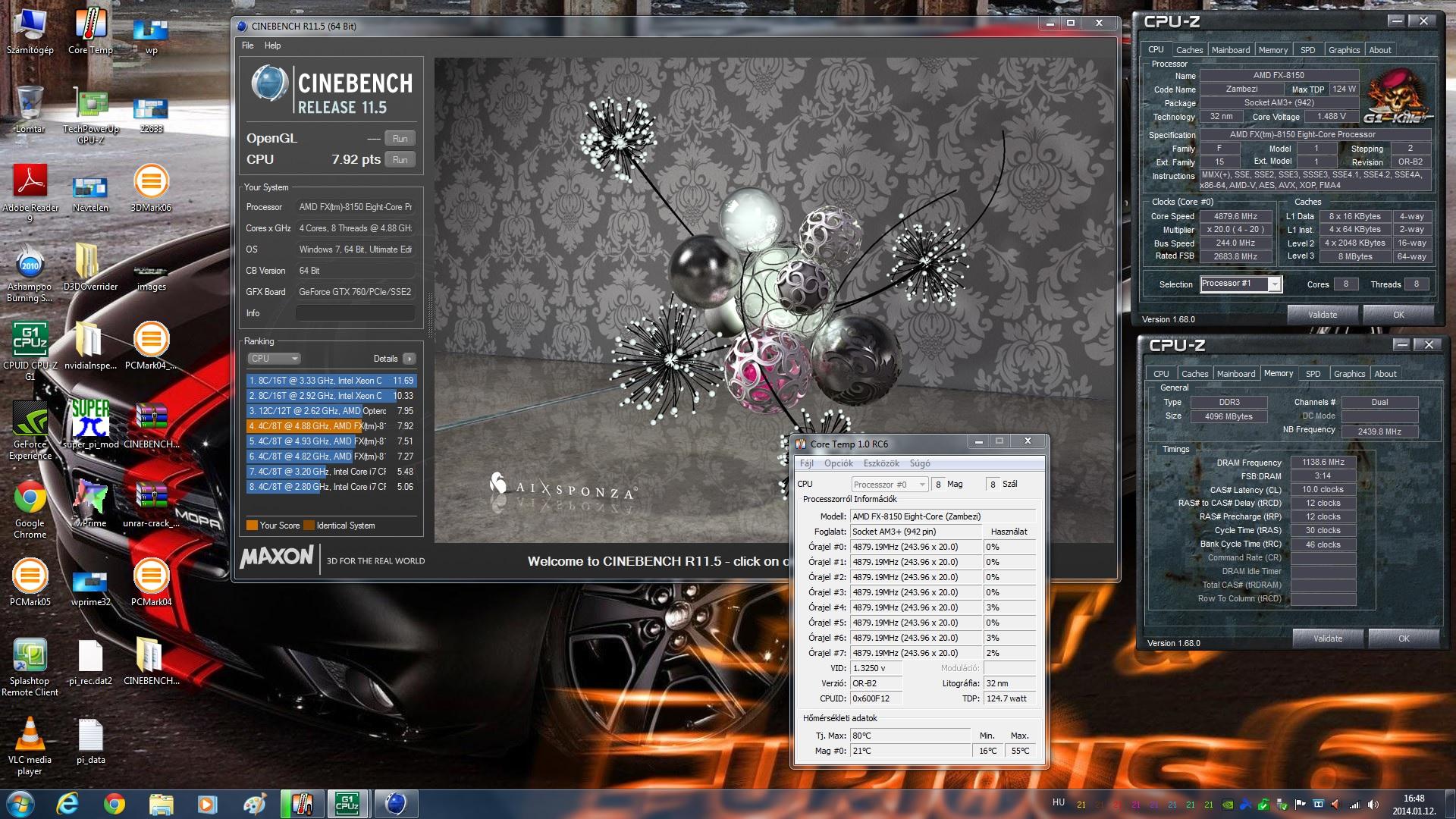1456x819 pixels.
Task: Open the PCMark05 desktop shortcut
Action: [x=30, y=582]
